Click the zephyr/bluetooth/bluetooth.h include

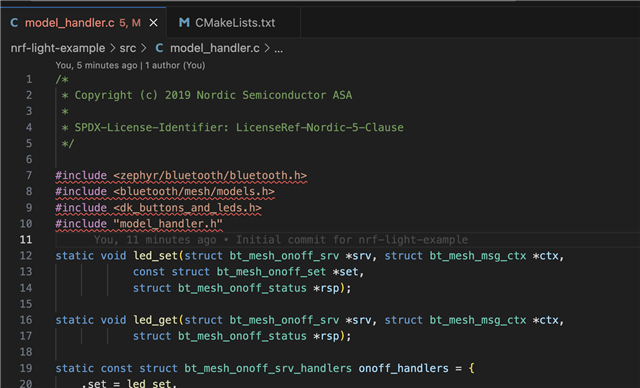click(x=210, y=175)
